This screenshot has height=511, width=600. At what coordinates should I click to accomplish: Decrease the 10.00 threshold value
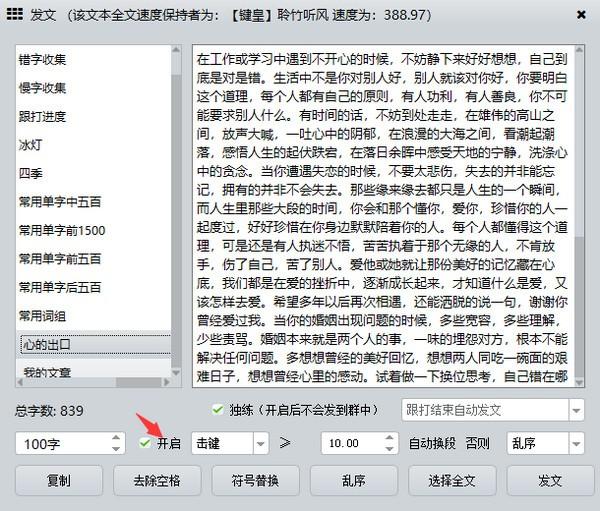coord(389,449)
